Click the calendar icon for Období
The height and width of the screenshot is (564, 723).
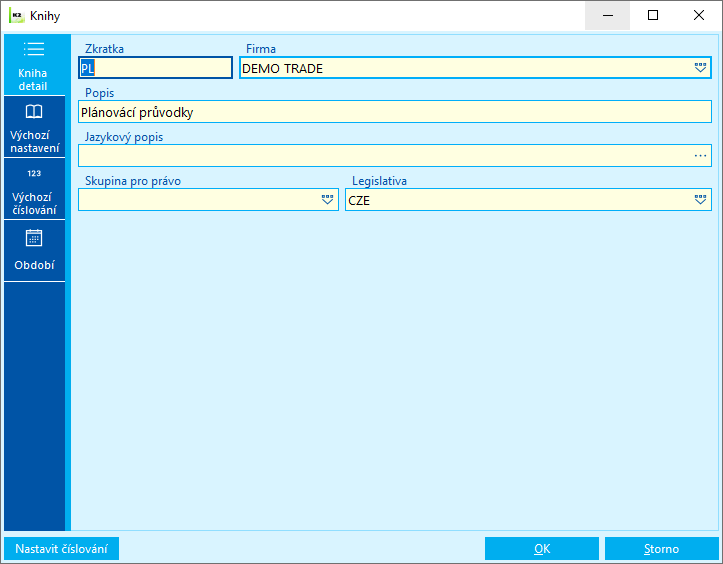34,238
